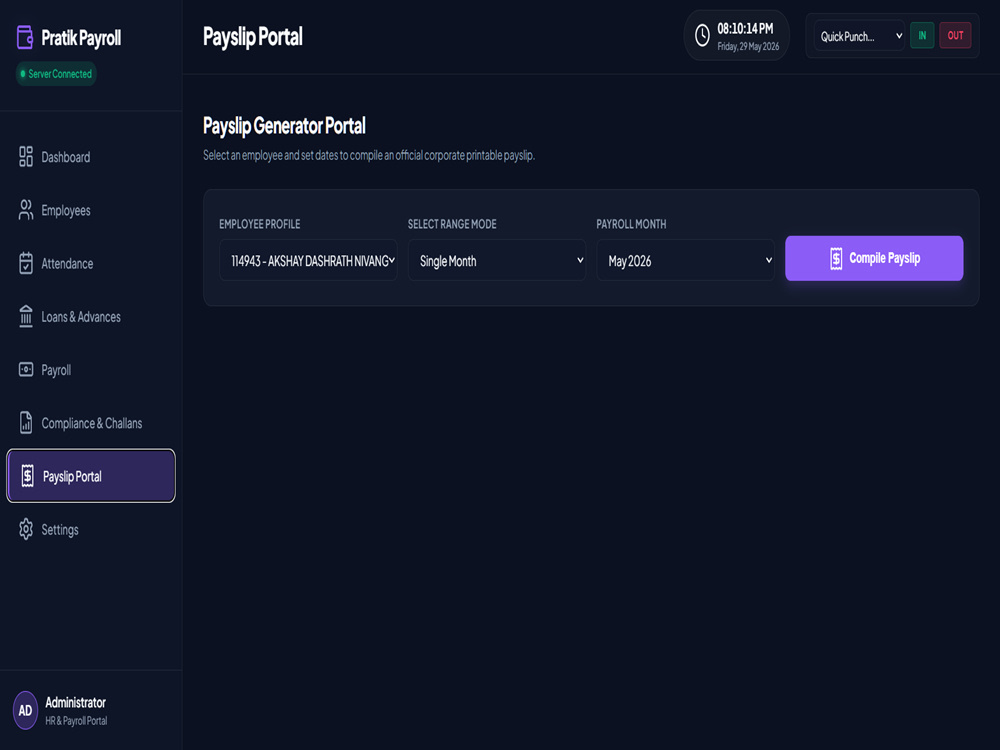Click the Loans & Advances bank icon
Viewport: 1000px width, 750px height.
click(x=26, y=316)
